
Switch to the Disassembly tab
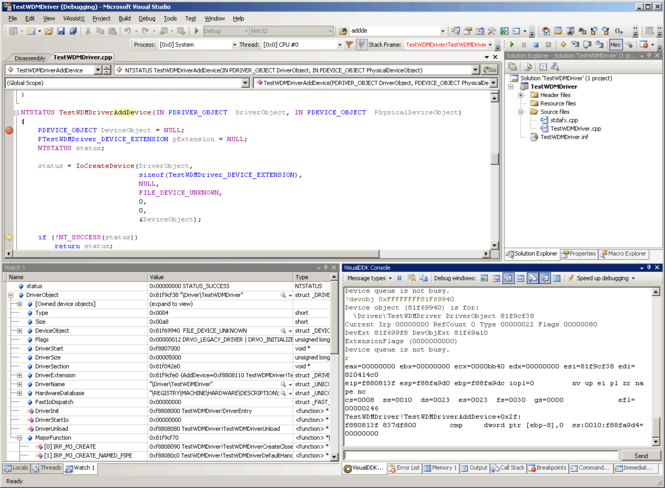coord(30,58)
